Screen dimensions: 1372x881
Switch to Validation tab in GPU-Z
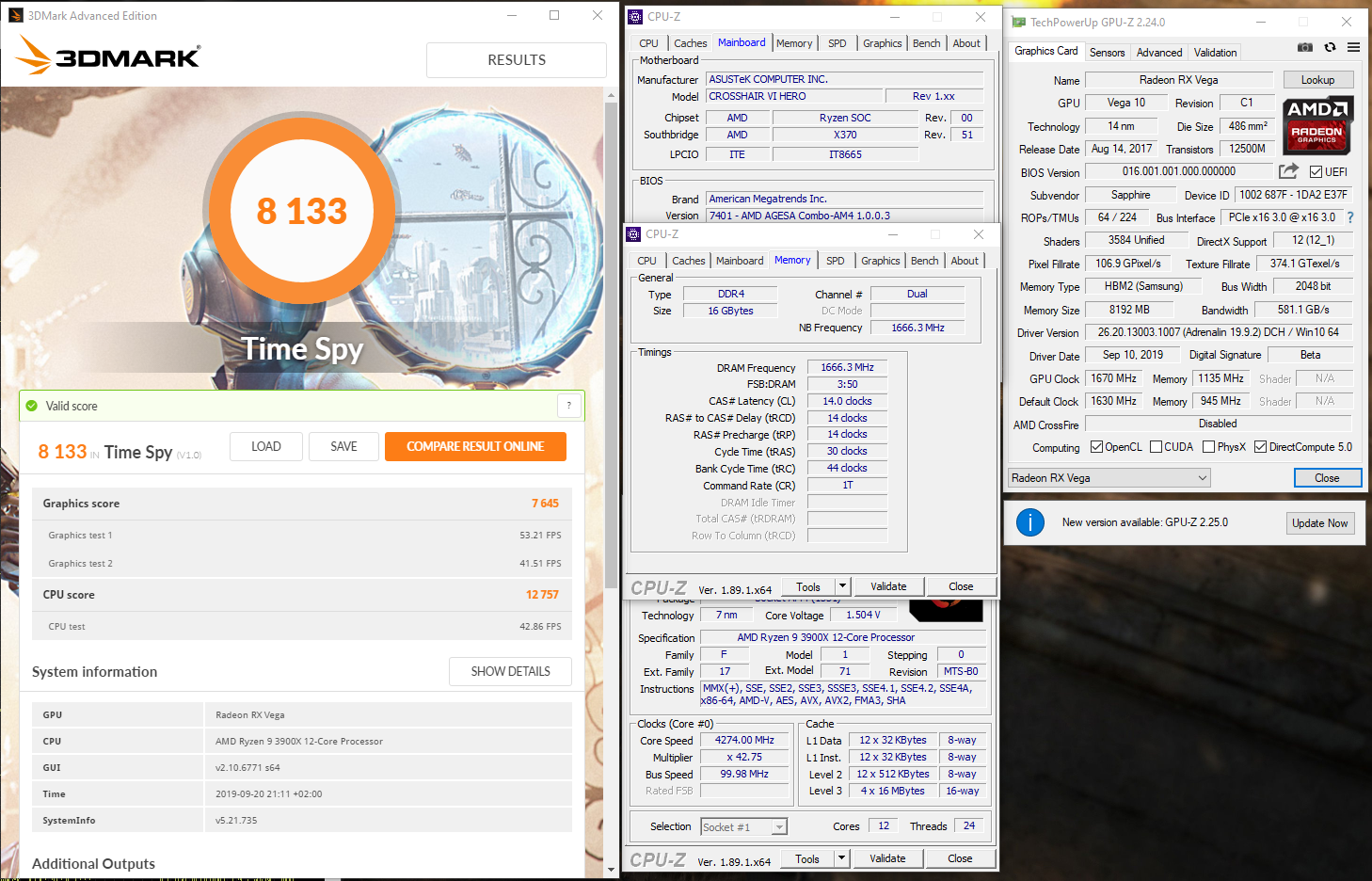(x=1215, y=53)
